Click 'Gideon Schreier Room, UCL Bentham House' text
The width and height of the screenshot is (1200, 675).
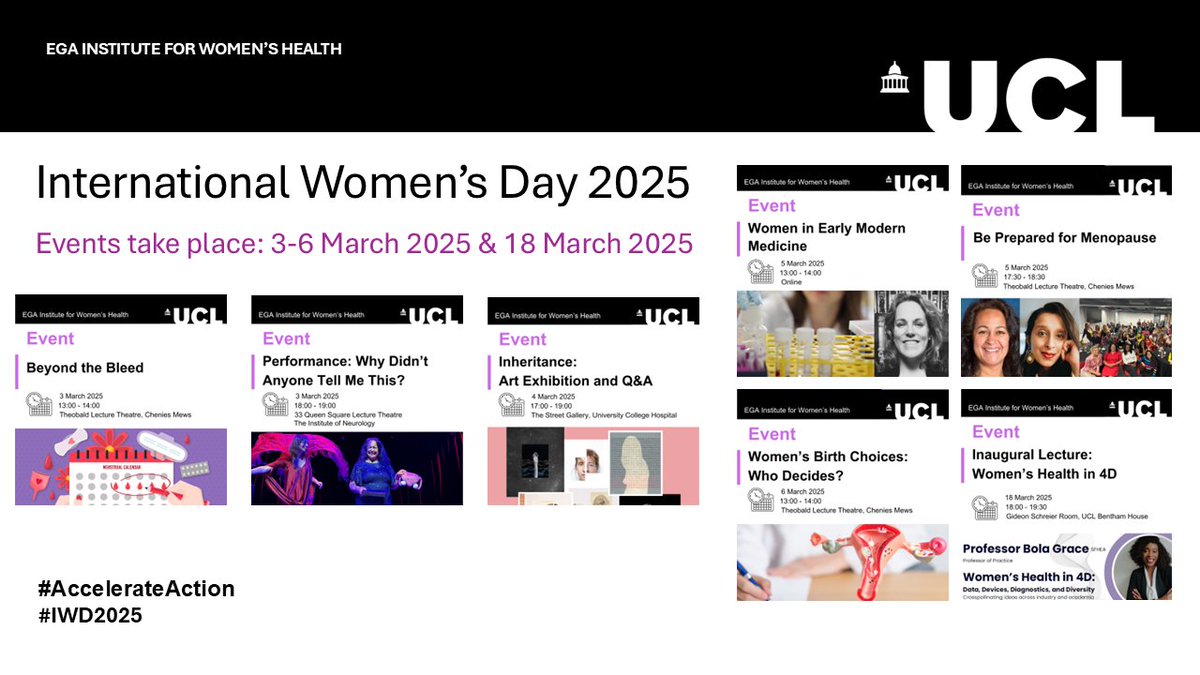tap(1076, 516)
